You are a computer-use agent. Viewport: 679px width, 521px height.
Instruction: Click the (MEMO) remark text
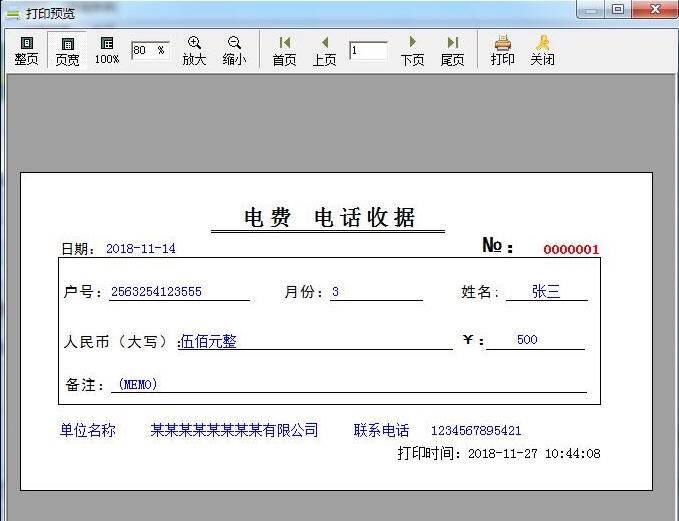[137, 384]
